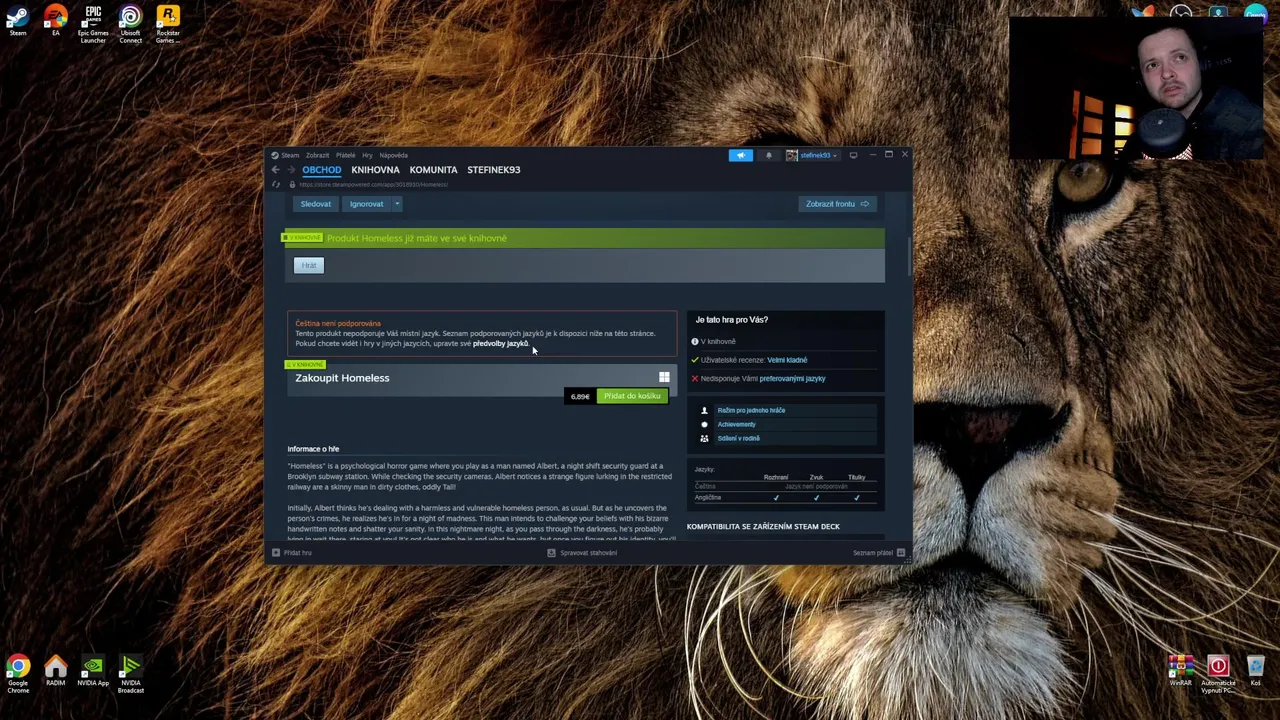The height and width of the screenshot is (720, 1280).
Task: Click the Přidat hru plus icon
Action: [x=276, y=552]
